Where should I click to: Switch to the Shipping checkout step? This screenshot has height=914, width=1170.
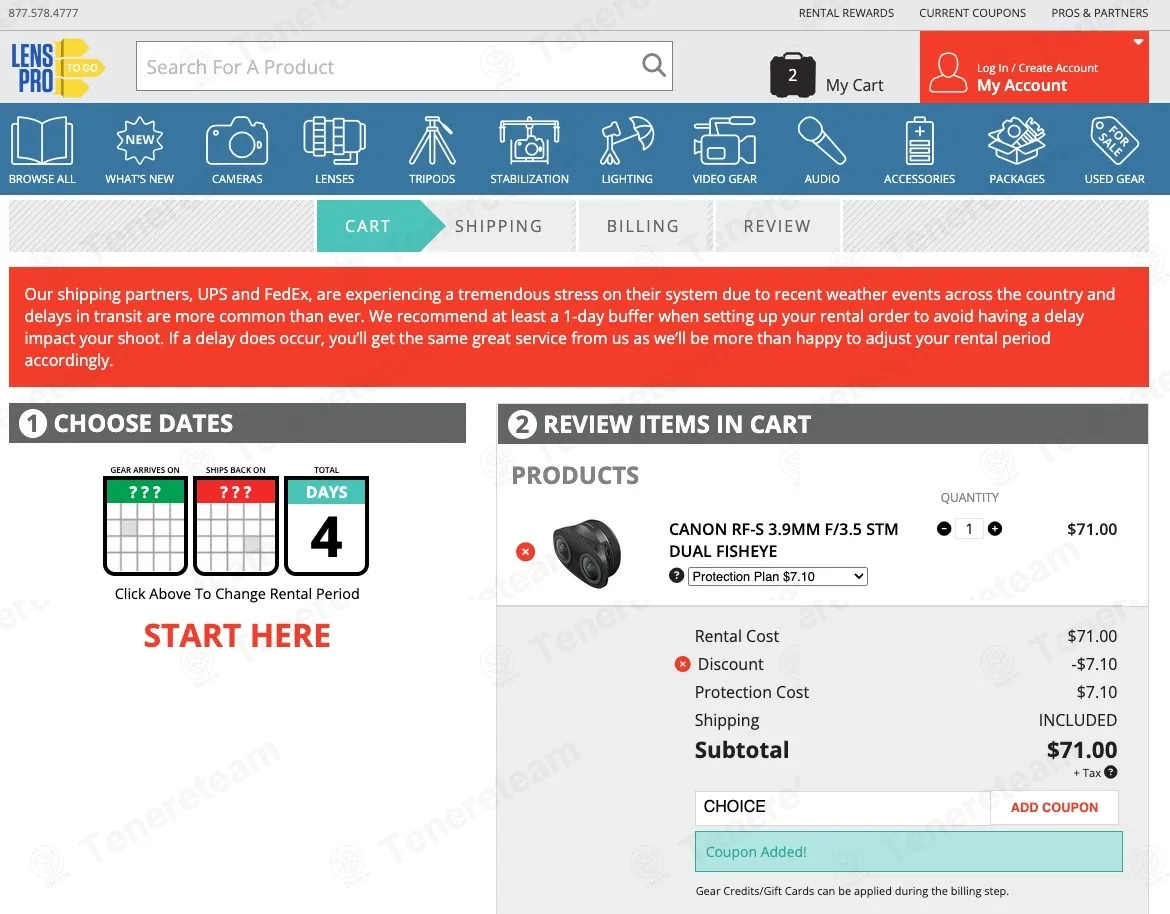coord(498,226)
